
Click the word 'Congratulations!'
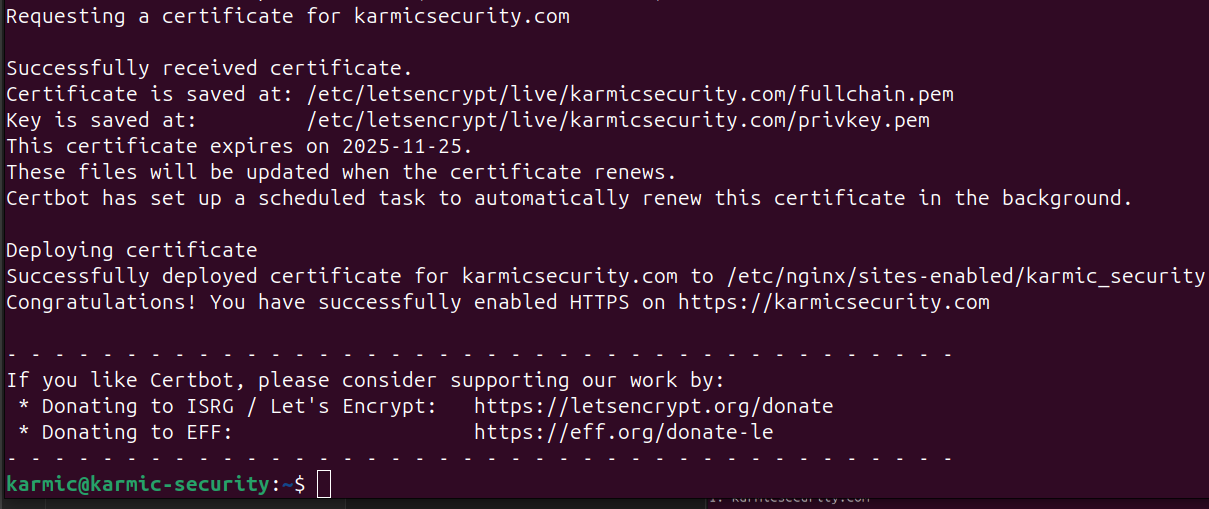click(102, 302)
